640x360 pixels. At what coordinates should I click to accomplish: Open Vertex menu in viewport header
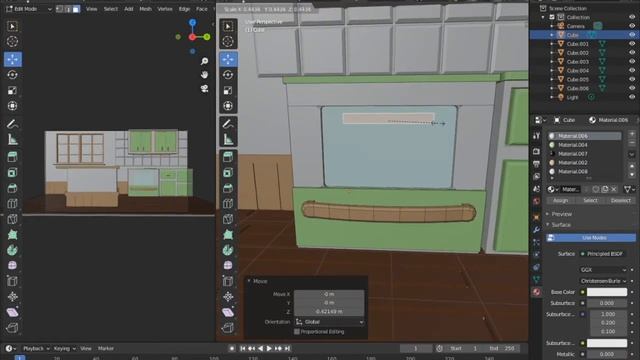point(165,9)
